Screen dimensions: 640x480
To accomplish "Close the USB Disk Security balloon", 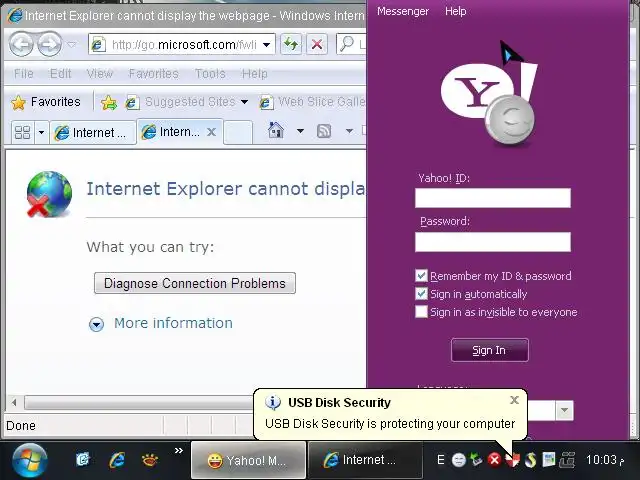I will (x=514, y=400).
